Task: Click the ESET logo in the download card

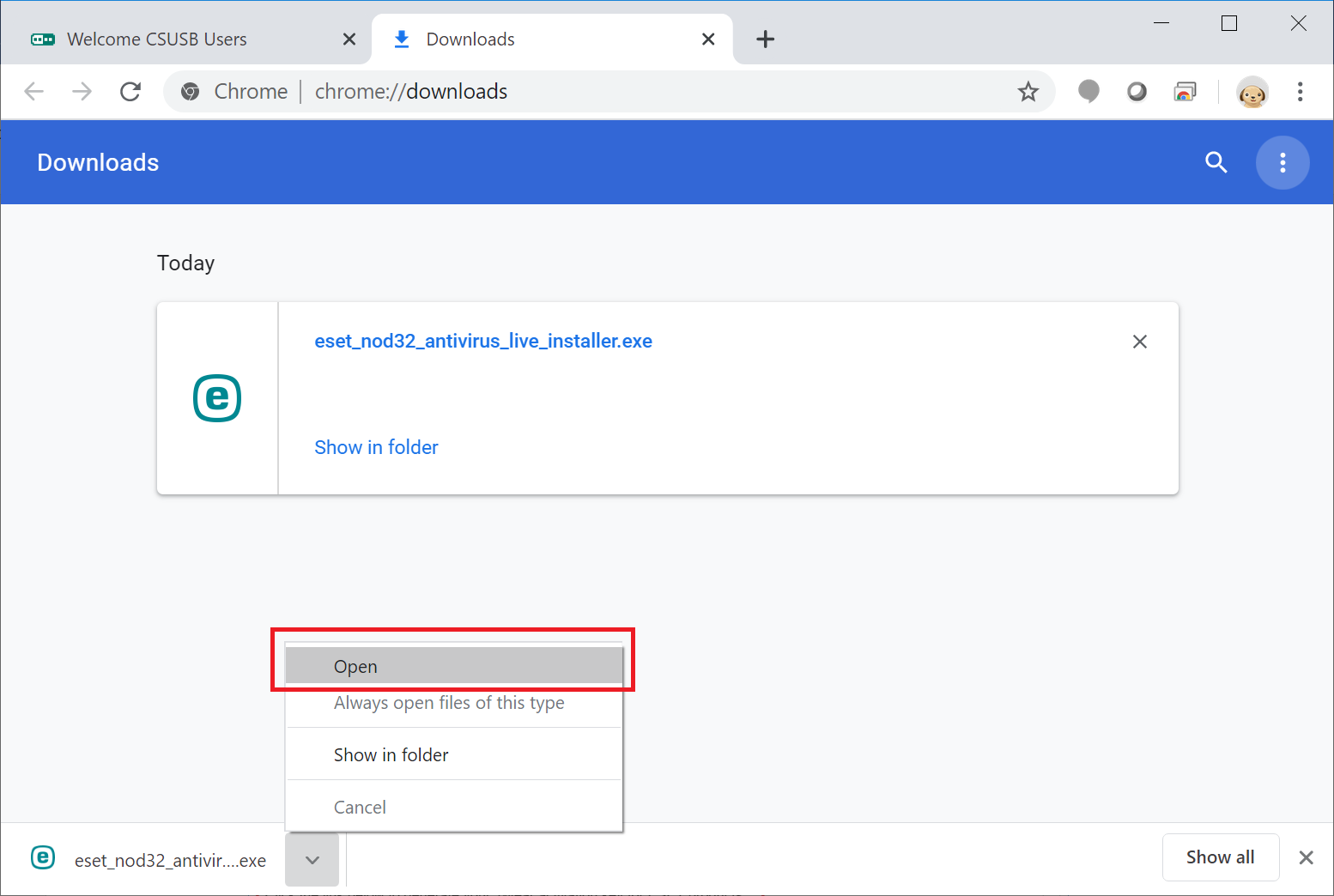Action: click(217, 398)
